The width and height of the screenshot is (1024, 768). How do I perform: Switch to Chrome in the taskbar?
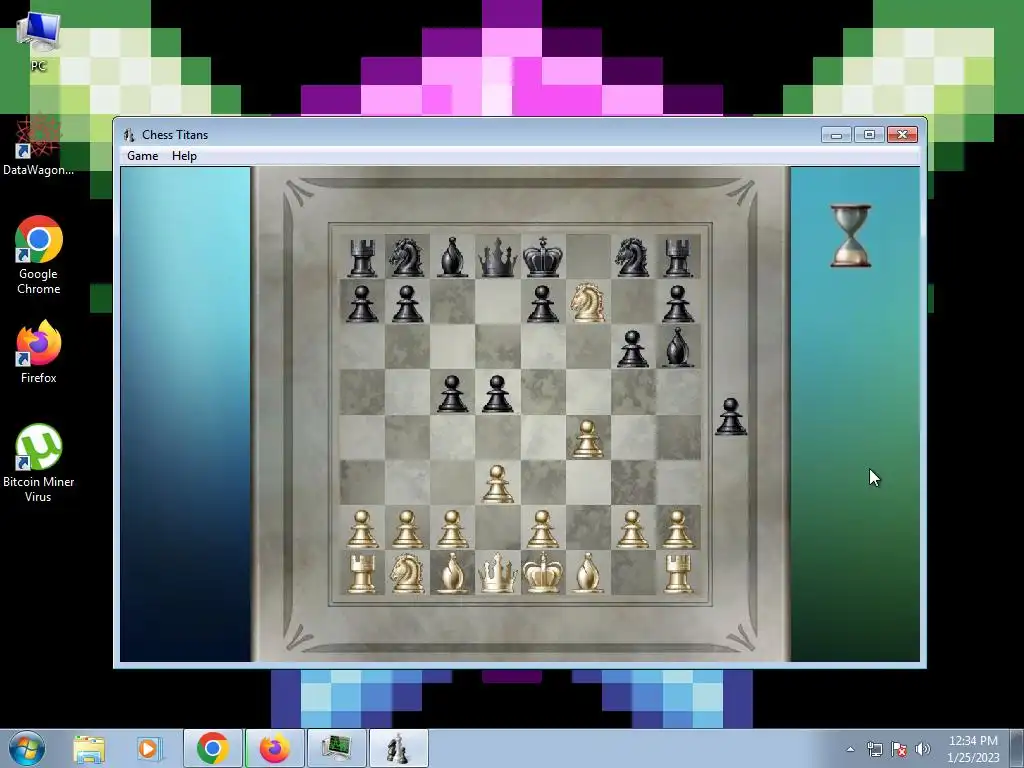pos(212,748)
